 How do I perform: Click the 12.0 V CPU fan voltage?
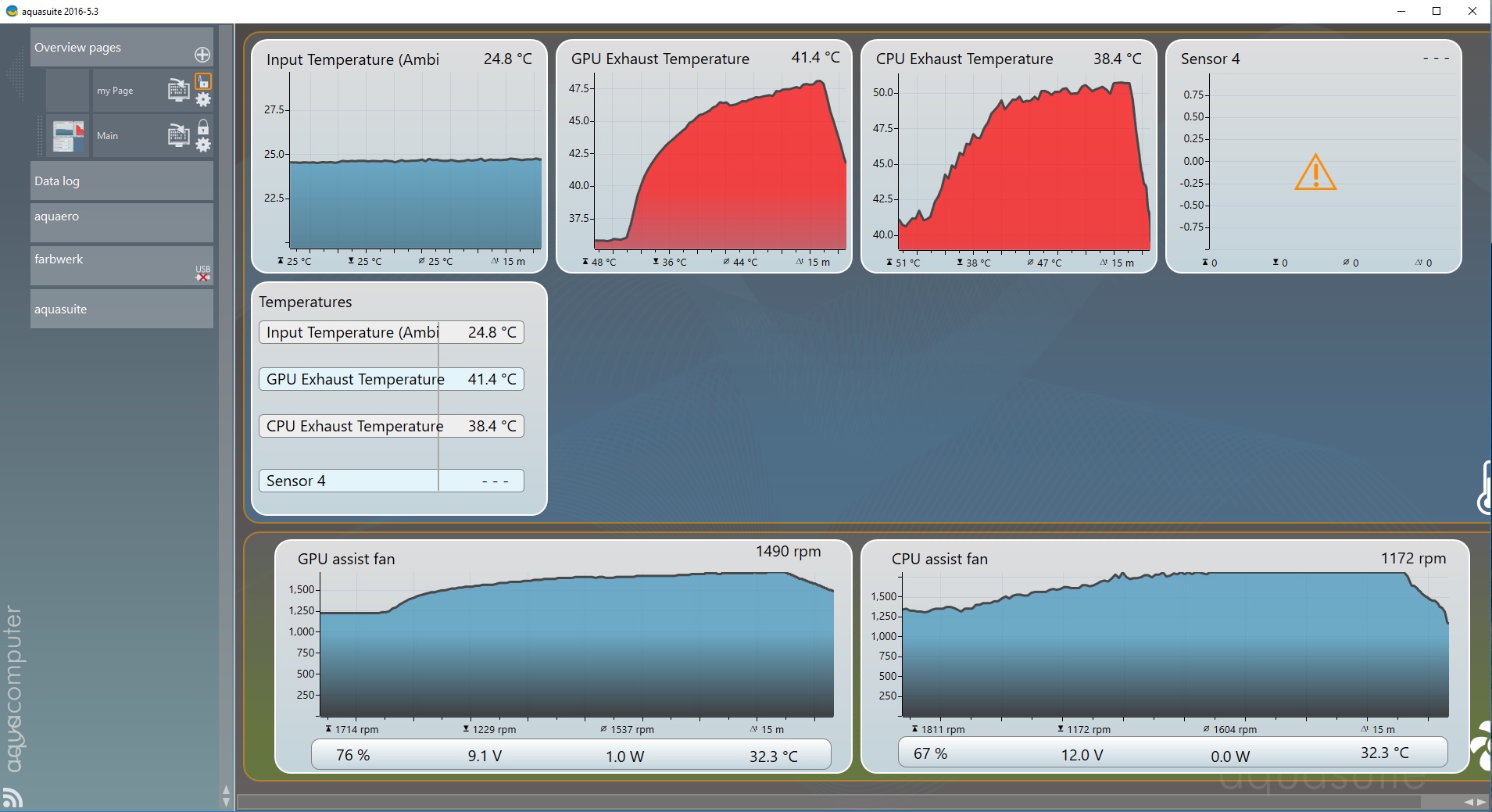1082,754
